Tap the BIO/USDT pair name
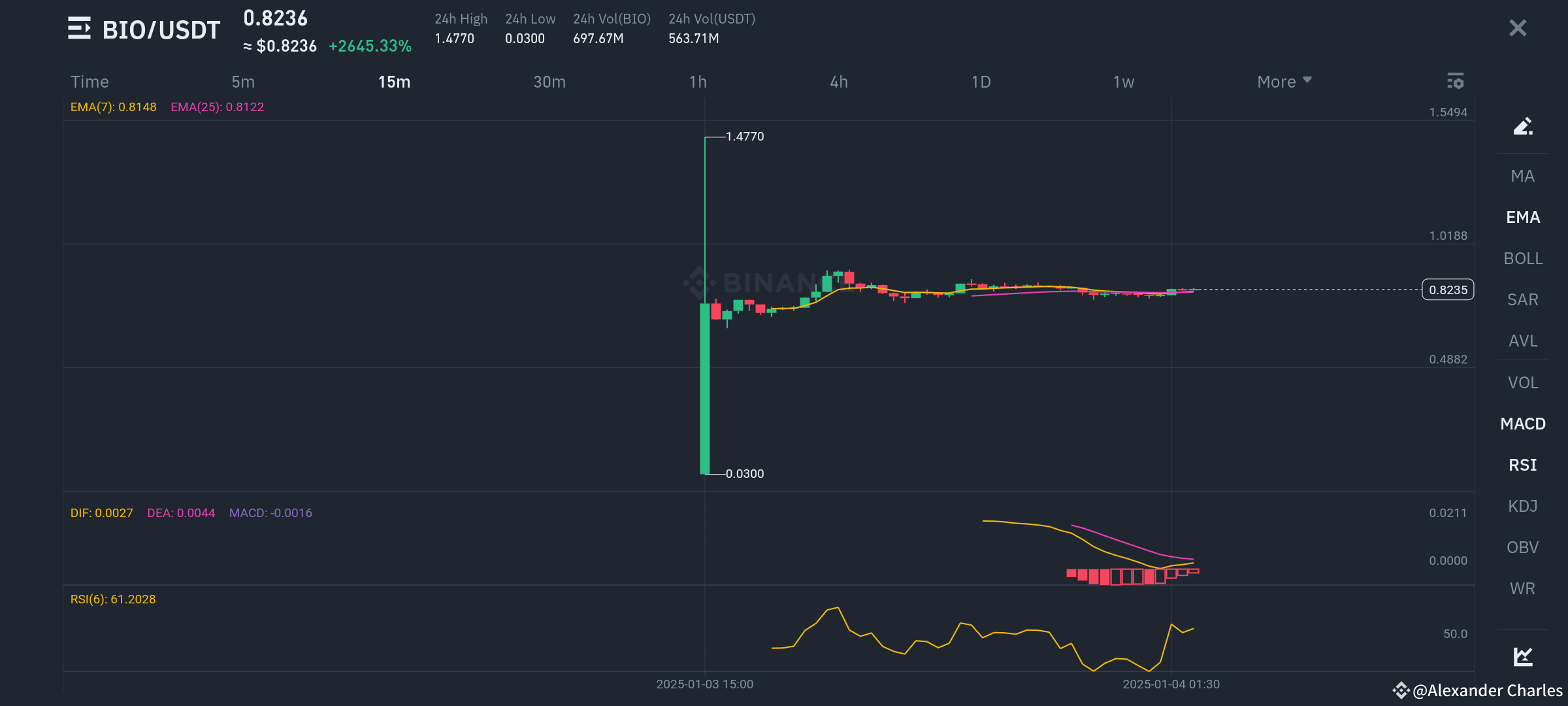1568x706 pixels. pos(161,30)
